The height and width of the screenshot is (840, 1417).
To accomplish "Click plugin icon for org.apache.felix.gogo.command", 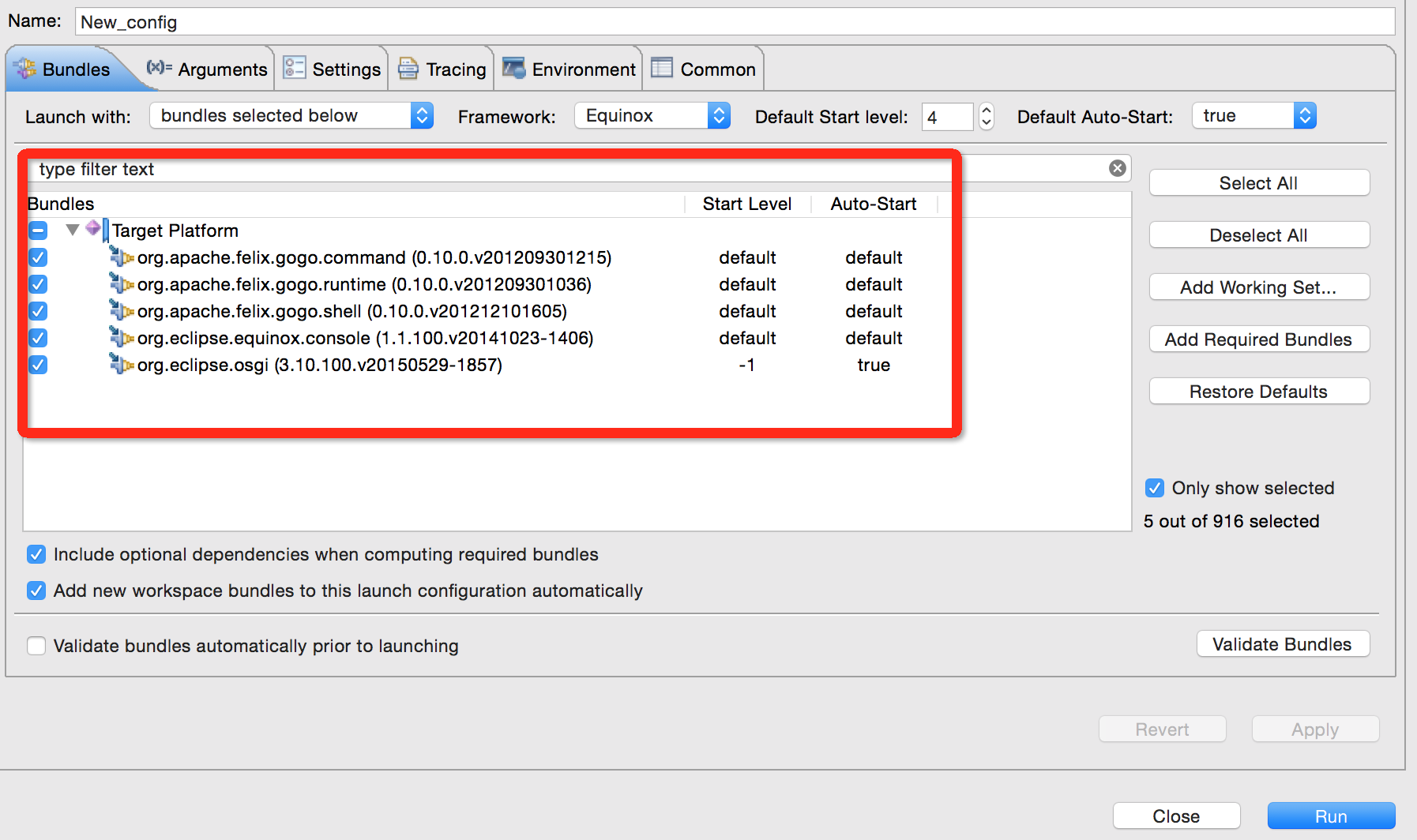I will (121, 257).
